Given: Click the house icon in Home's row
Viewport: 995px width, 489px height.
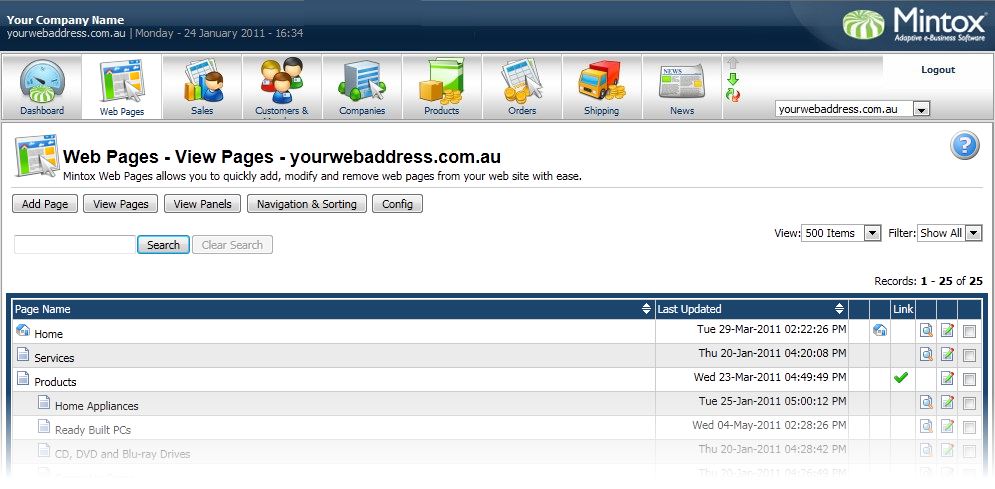Looking at the screenshot, I should 880,330.
